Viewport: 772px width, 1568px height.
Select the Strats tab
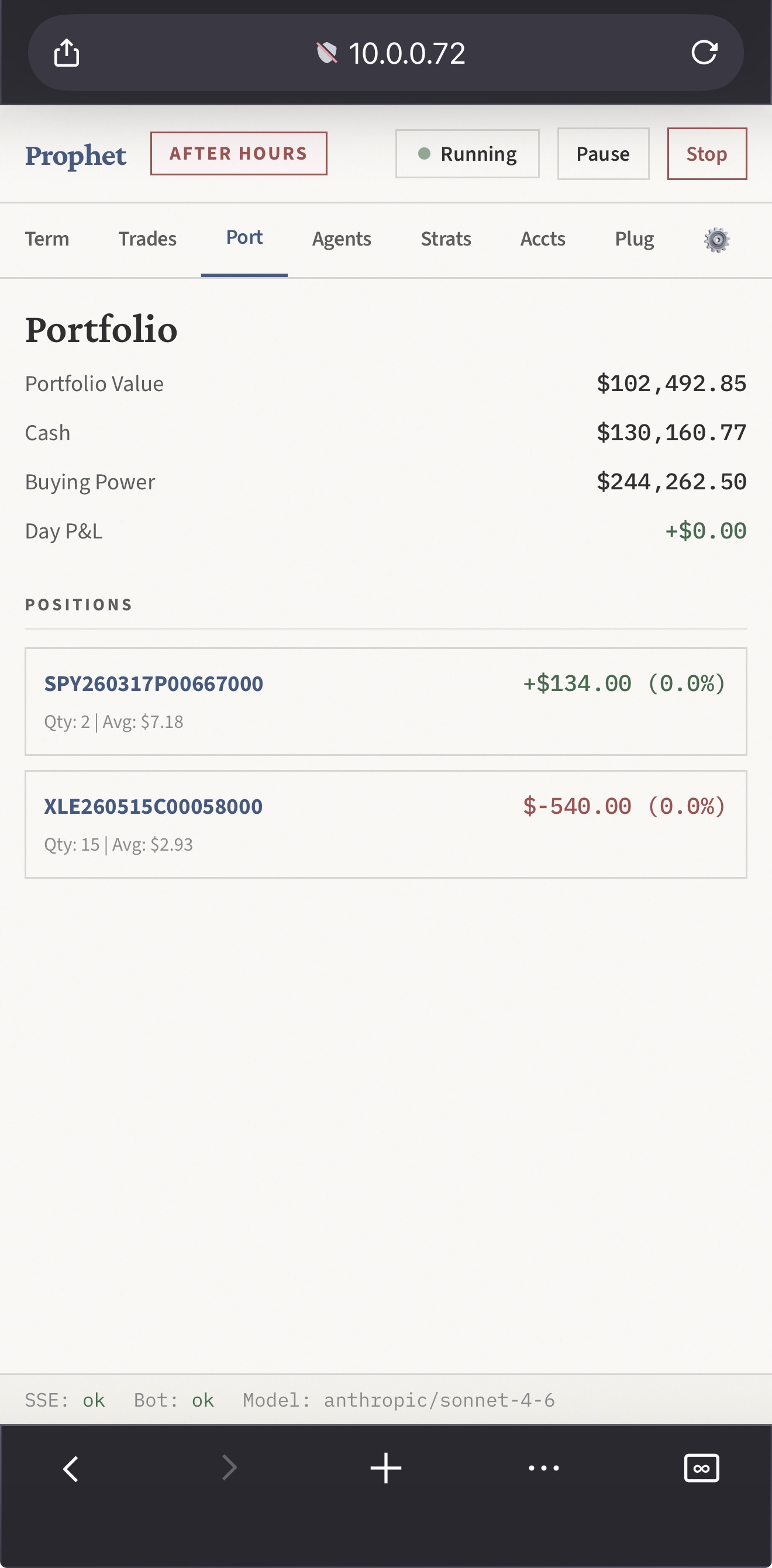(x=446, y=239)
